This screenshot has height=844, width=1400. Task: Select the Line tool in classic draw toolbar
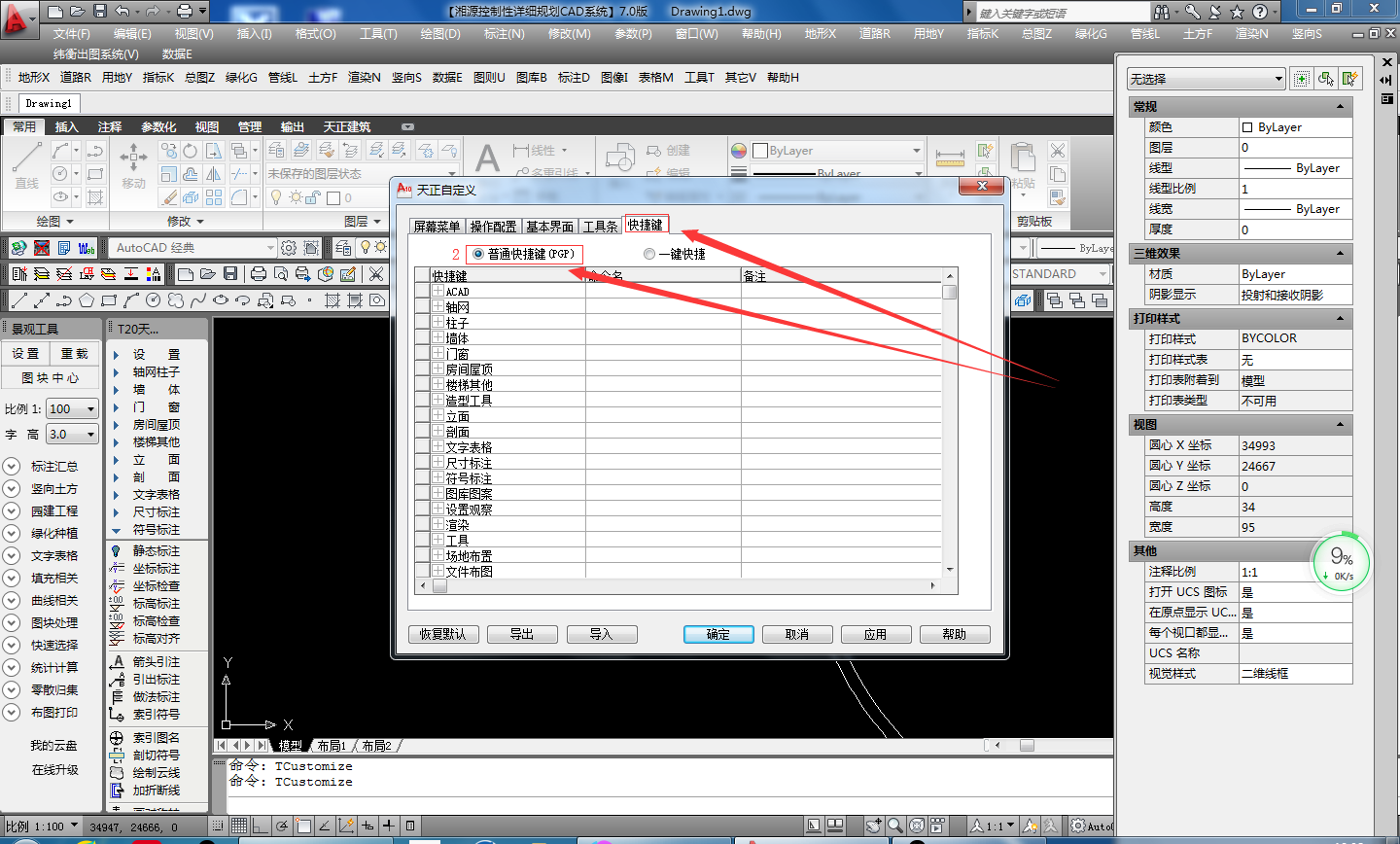[x=18, y=300]
